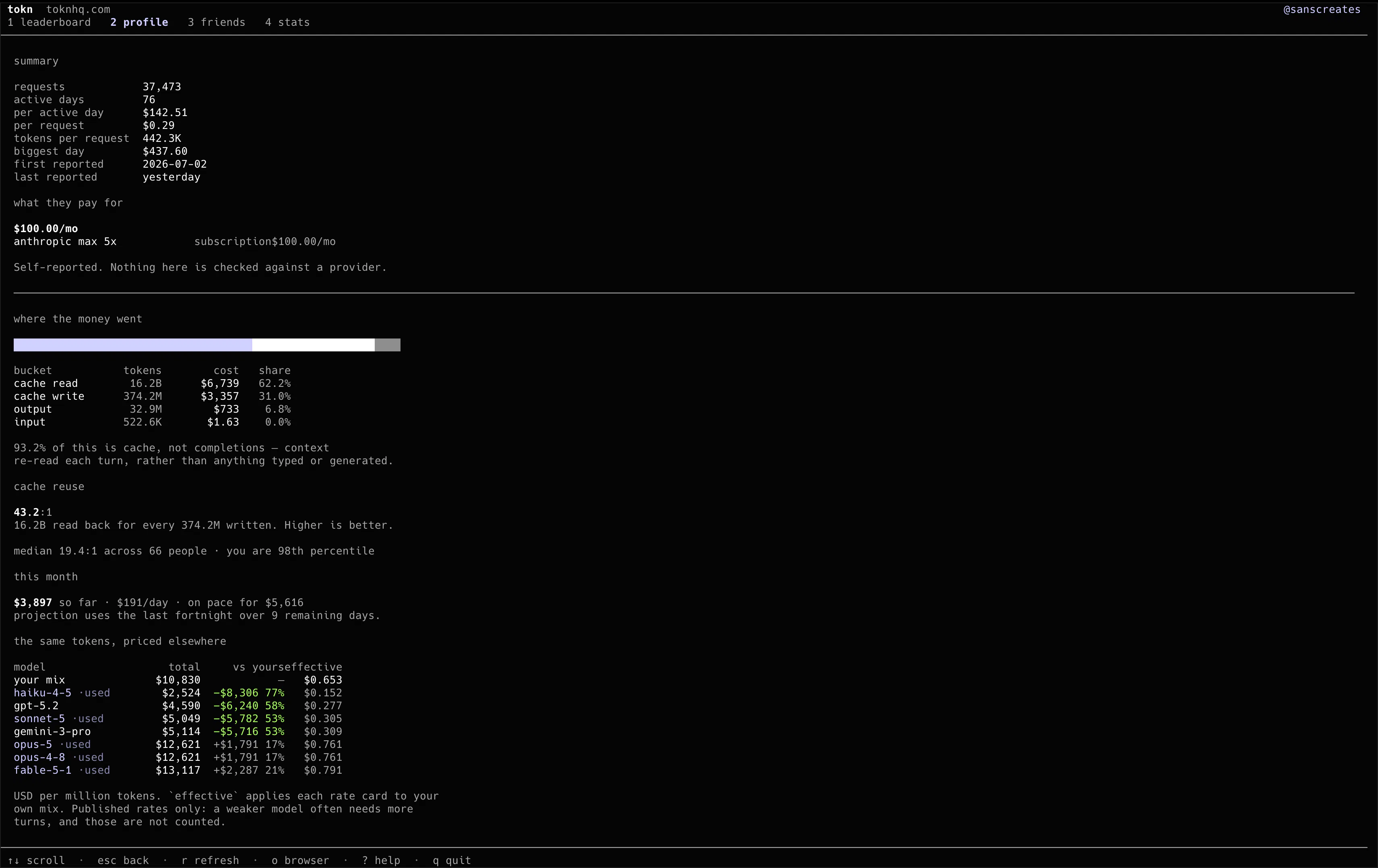Click 'esc back' in the footer
The height and width of the screenshot is (868, 1378).
(123, 860)
